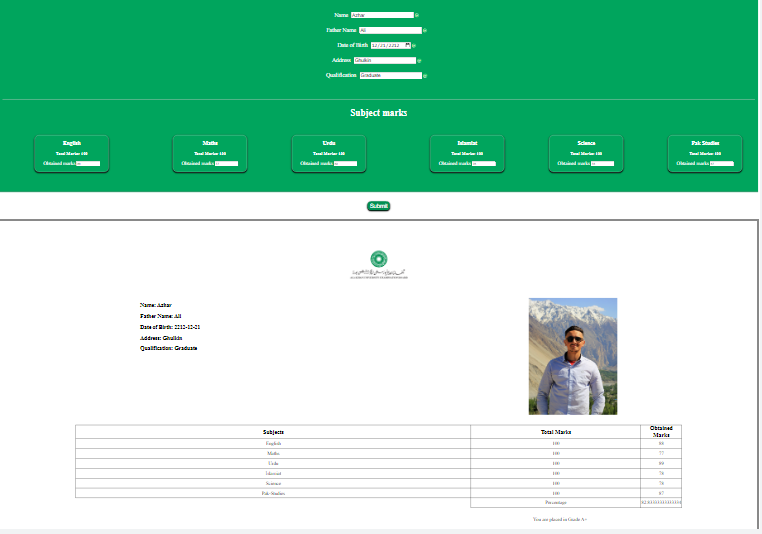The width and height of the screenshot is (762, 534).
Task: Click the small icon beside the Name field
Action: coord(417,16)
